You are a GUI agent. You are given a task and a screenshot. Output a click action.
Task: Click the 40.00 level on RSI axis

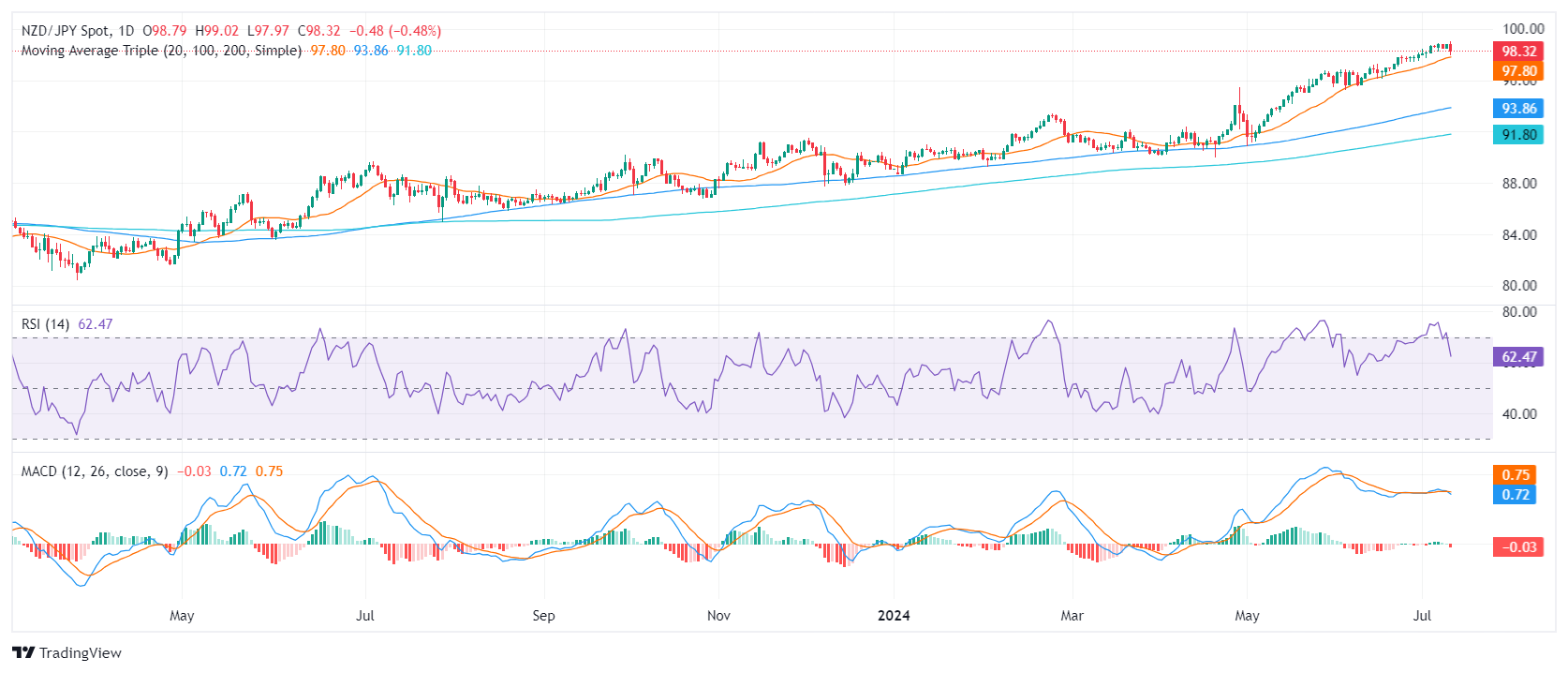(1519, 414)
